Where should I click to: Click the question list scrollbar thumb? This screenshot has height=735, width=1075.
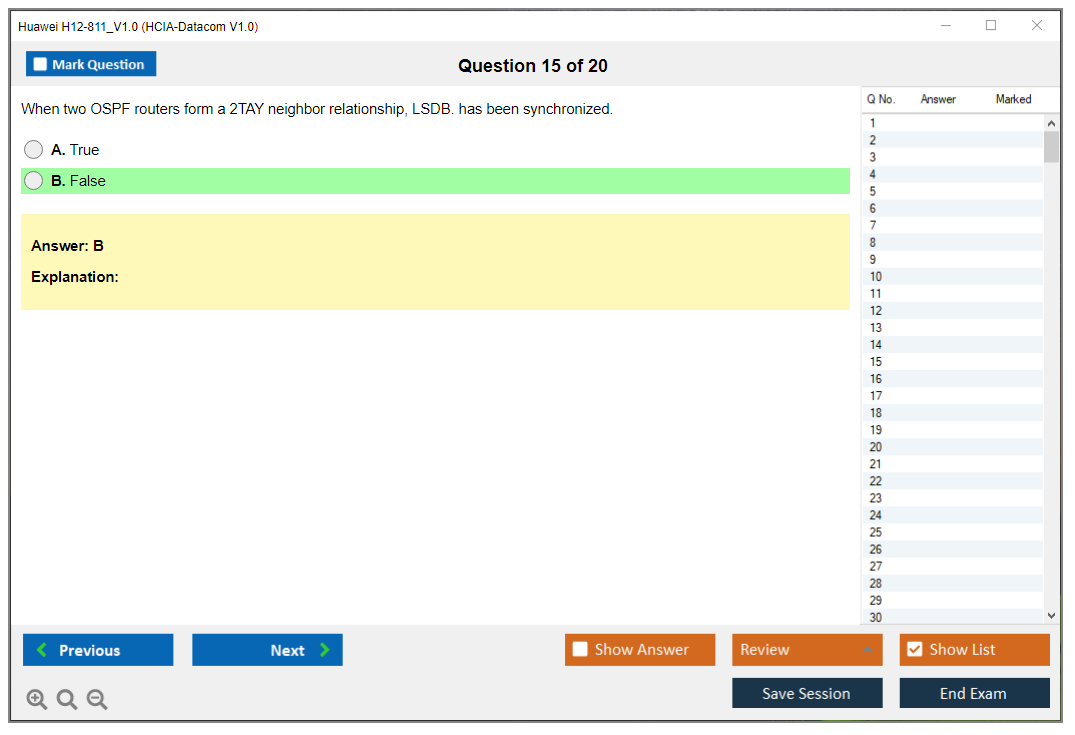[1051, 147]
